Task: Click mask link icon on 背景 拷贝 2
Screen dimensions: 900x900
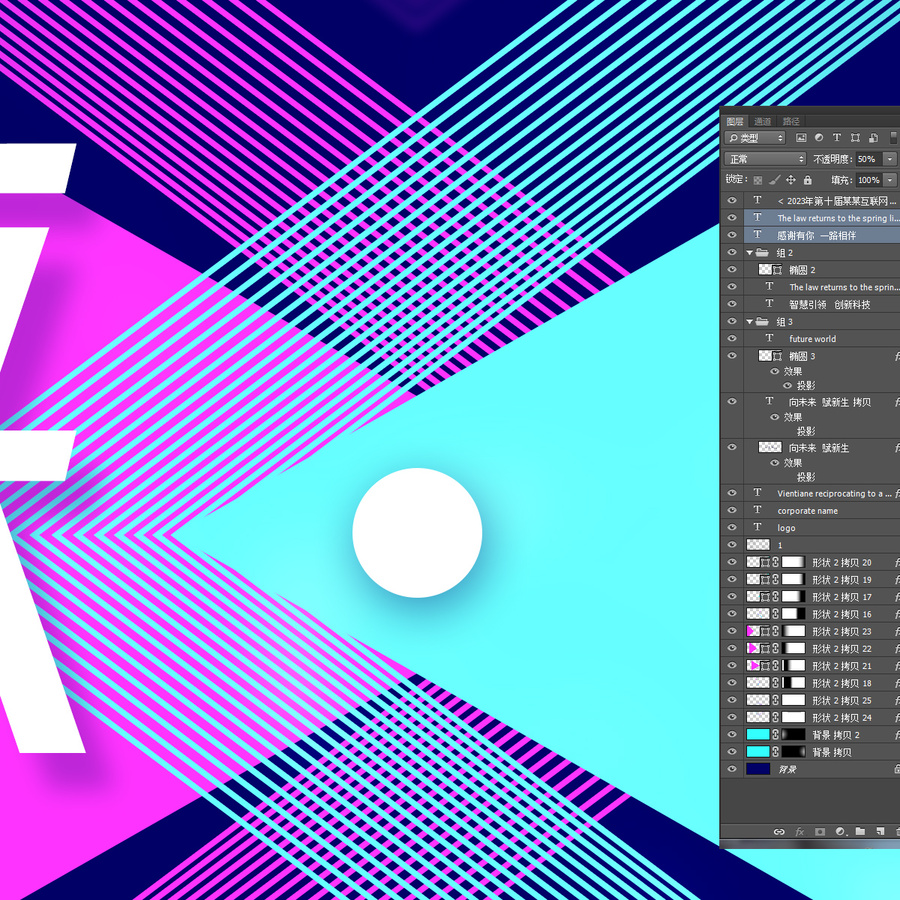Action: pyautogui.click(x=775, y=735)
